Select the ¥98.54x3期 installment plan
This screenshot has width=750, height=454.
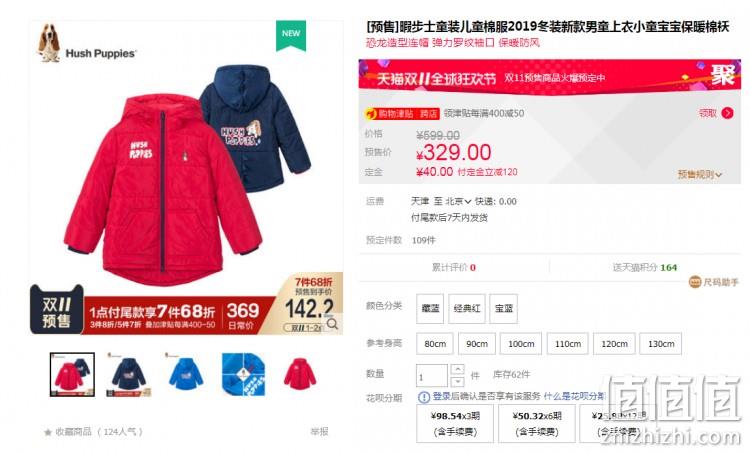[455, 423]
